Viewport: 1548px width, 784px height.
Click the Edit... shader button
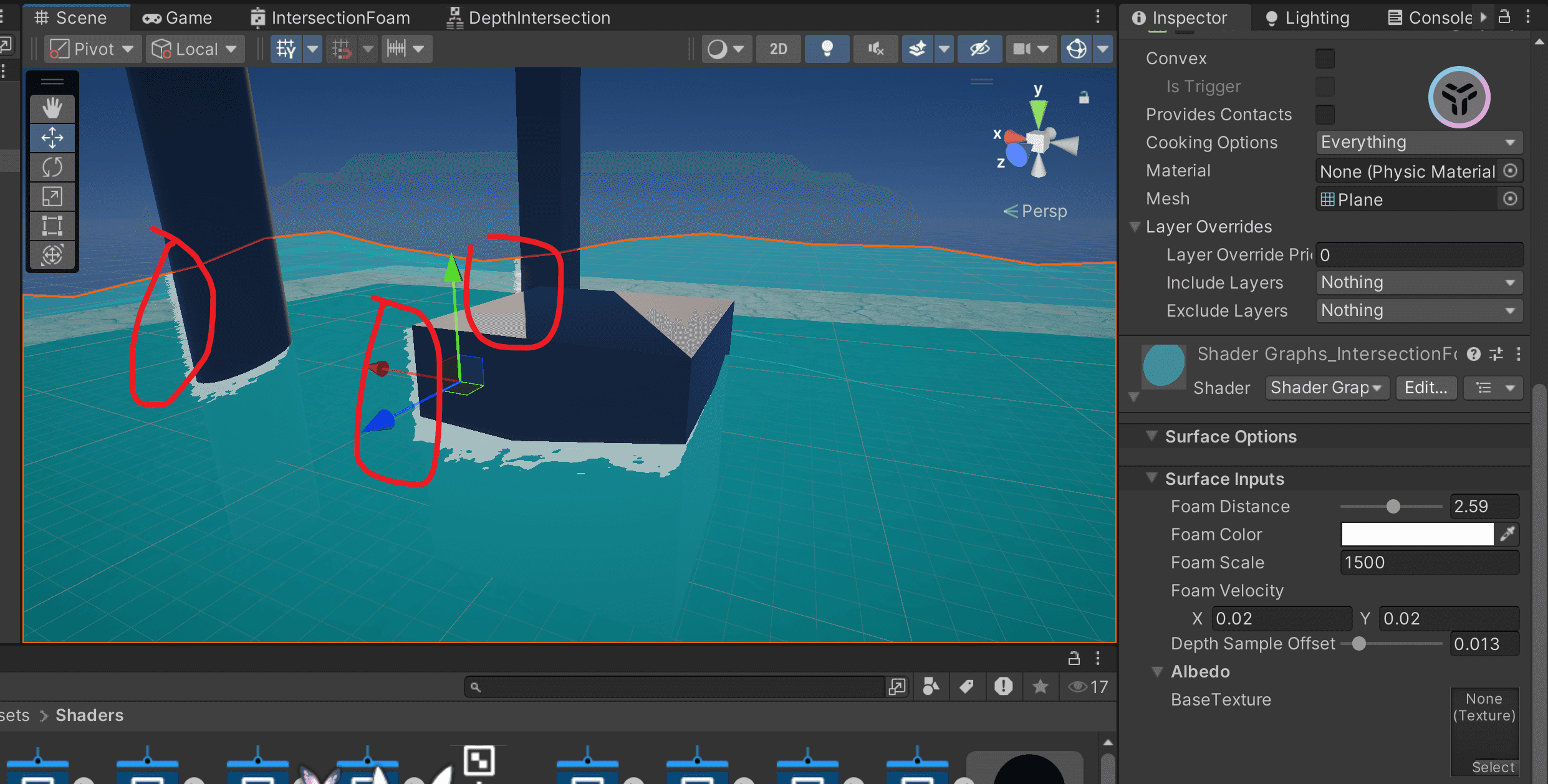(1426, 388)
